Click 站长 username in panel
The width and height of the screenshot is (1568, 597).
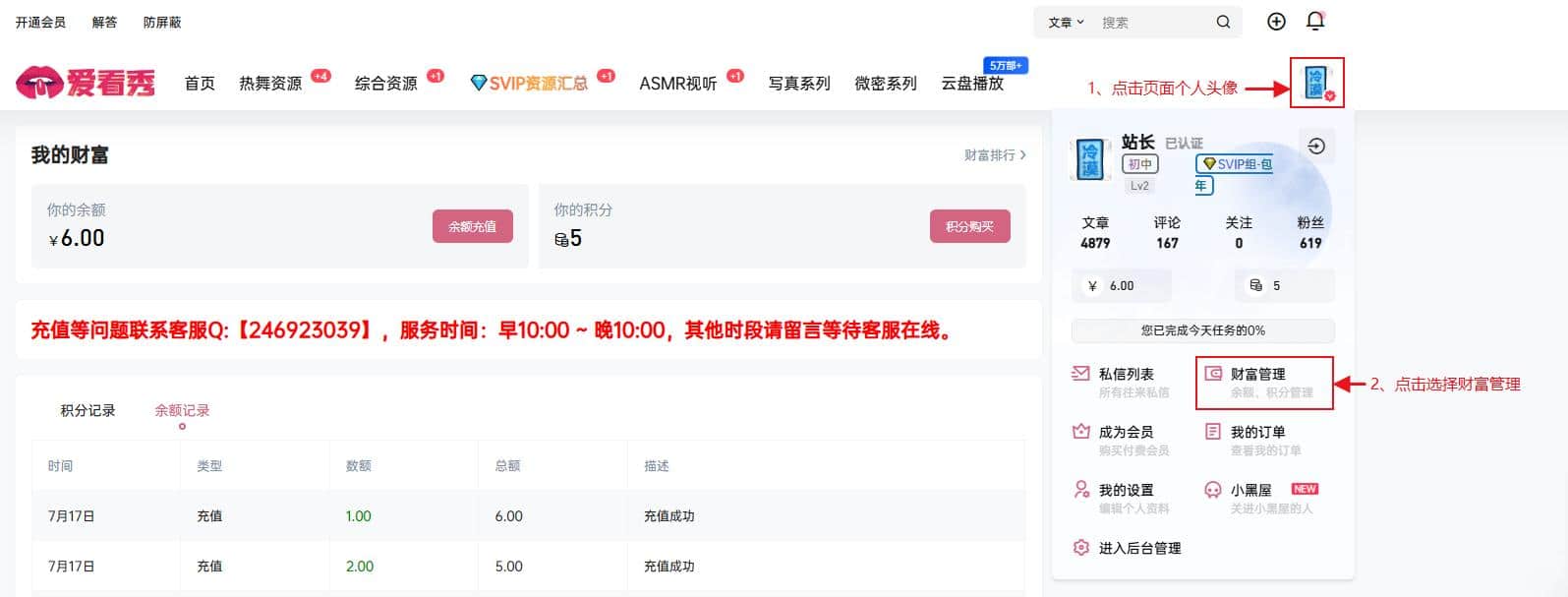1138,143
